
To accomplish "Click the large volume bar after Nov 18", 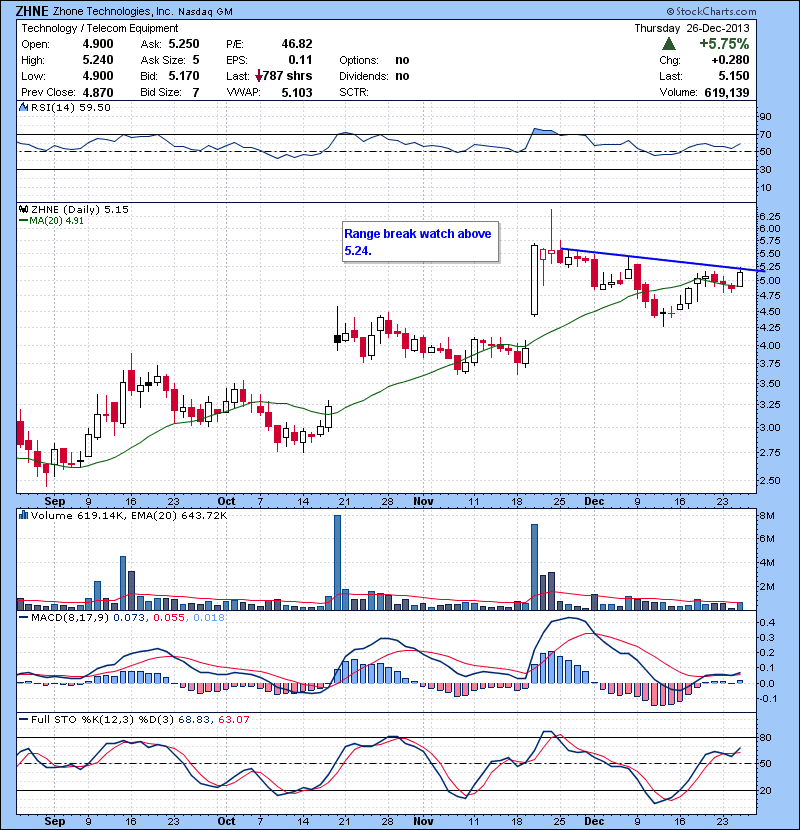I will [534, 567].
